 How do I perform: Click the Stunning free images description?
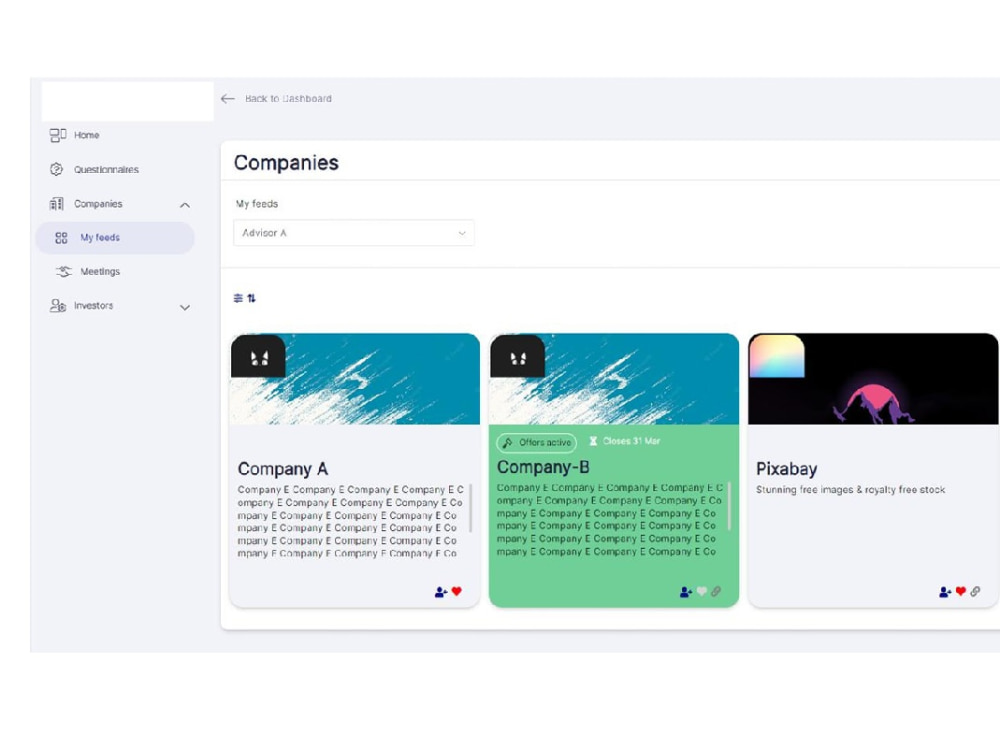tap(851, 490)
